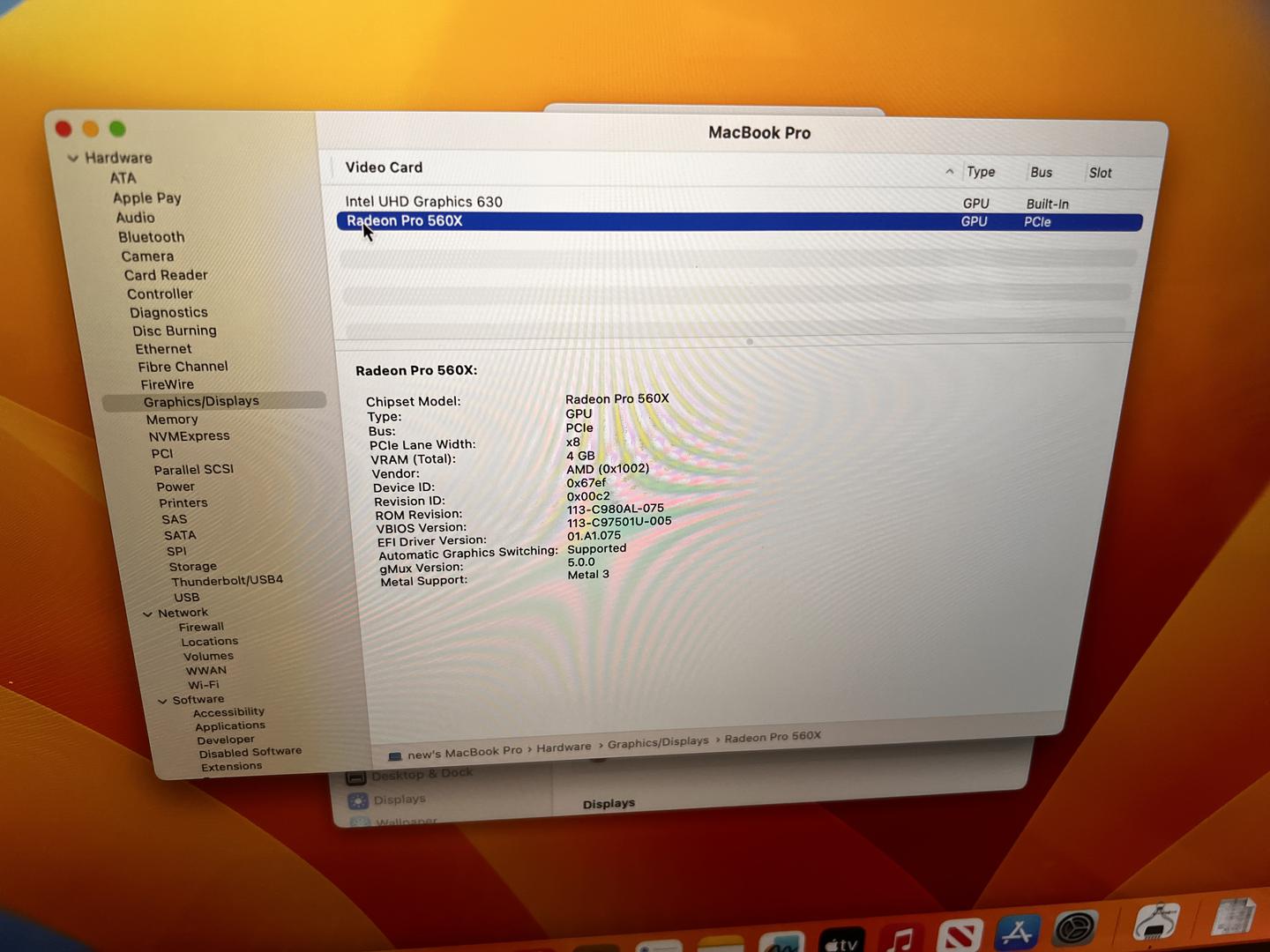Launch Music from the Dock
The width and height of the screenshot is (1270, 952).
(x=900, y=938)
